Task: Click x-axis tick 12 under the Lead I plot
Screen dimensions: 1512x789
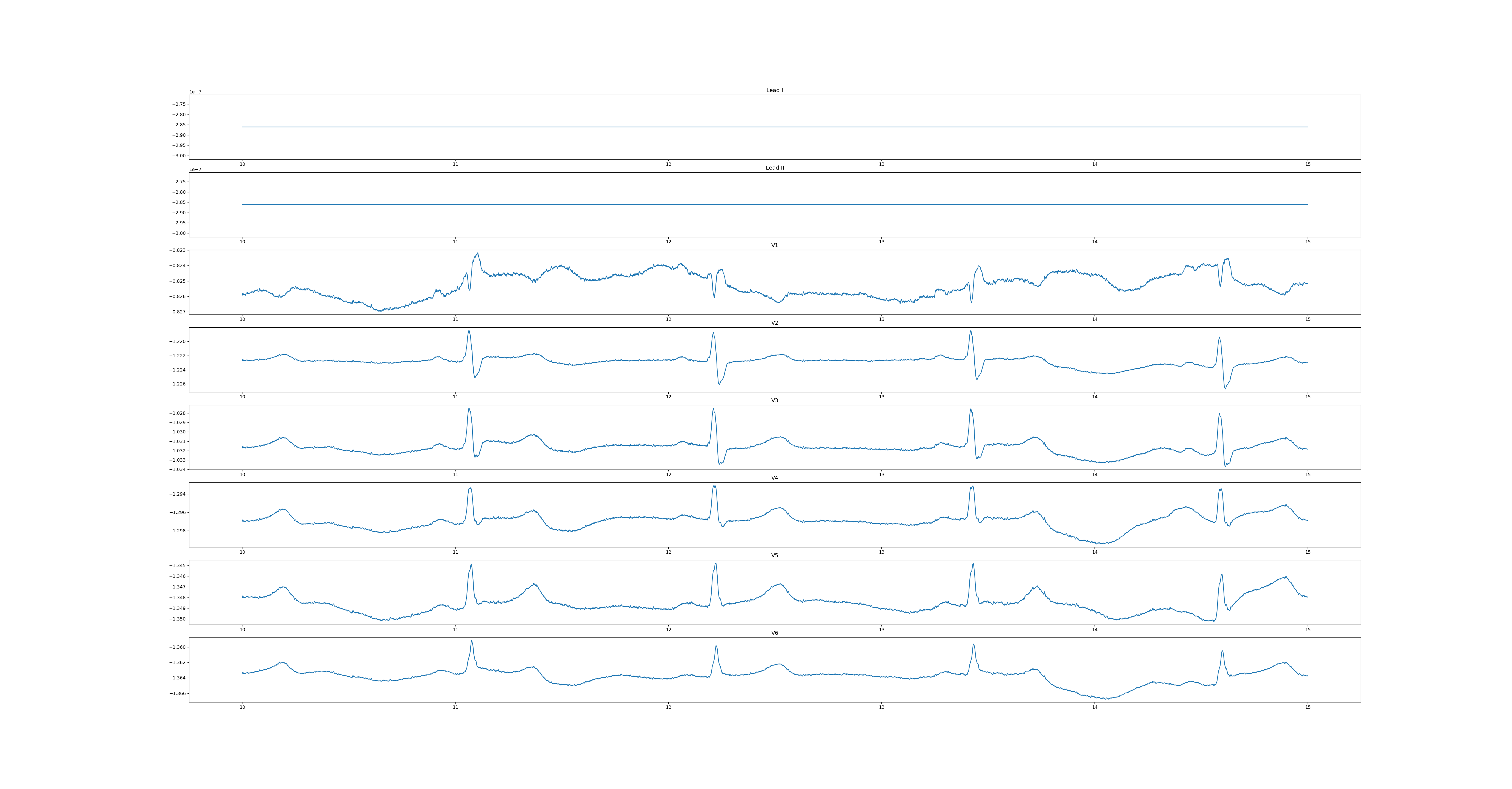Action: (x=668, y=164)
